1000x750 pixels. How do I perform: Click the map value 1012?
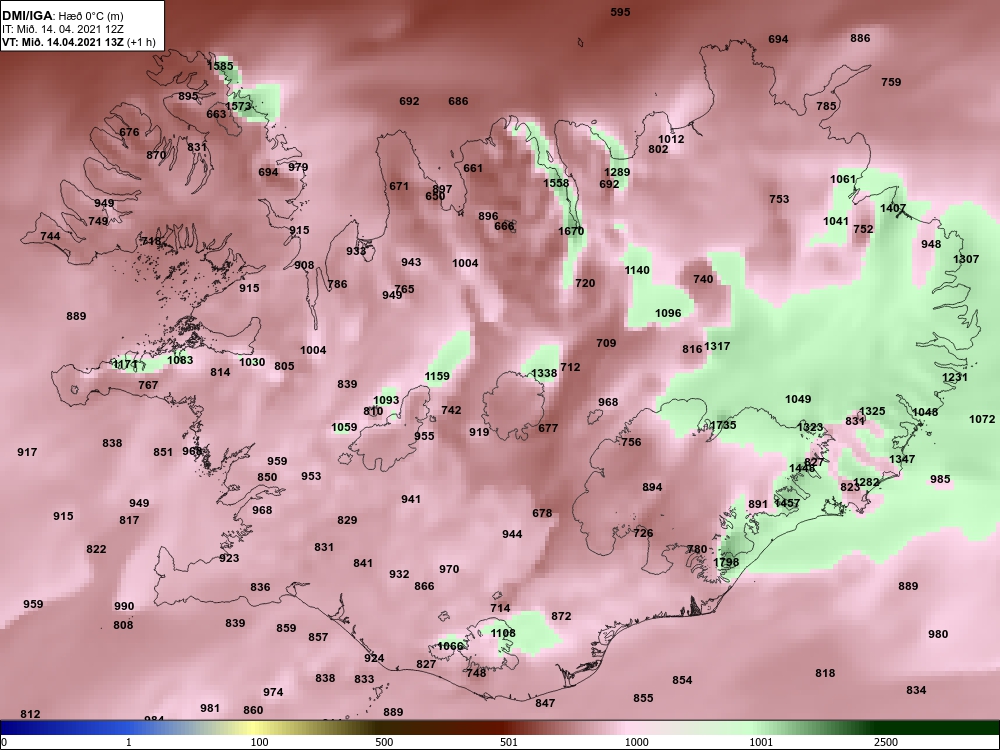[x=671, y=139]
